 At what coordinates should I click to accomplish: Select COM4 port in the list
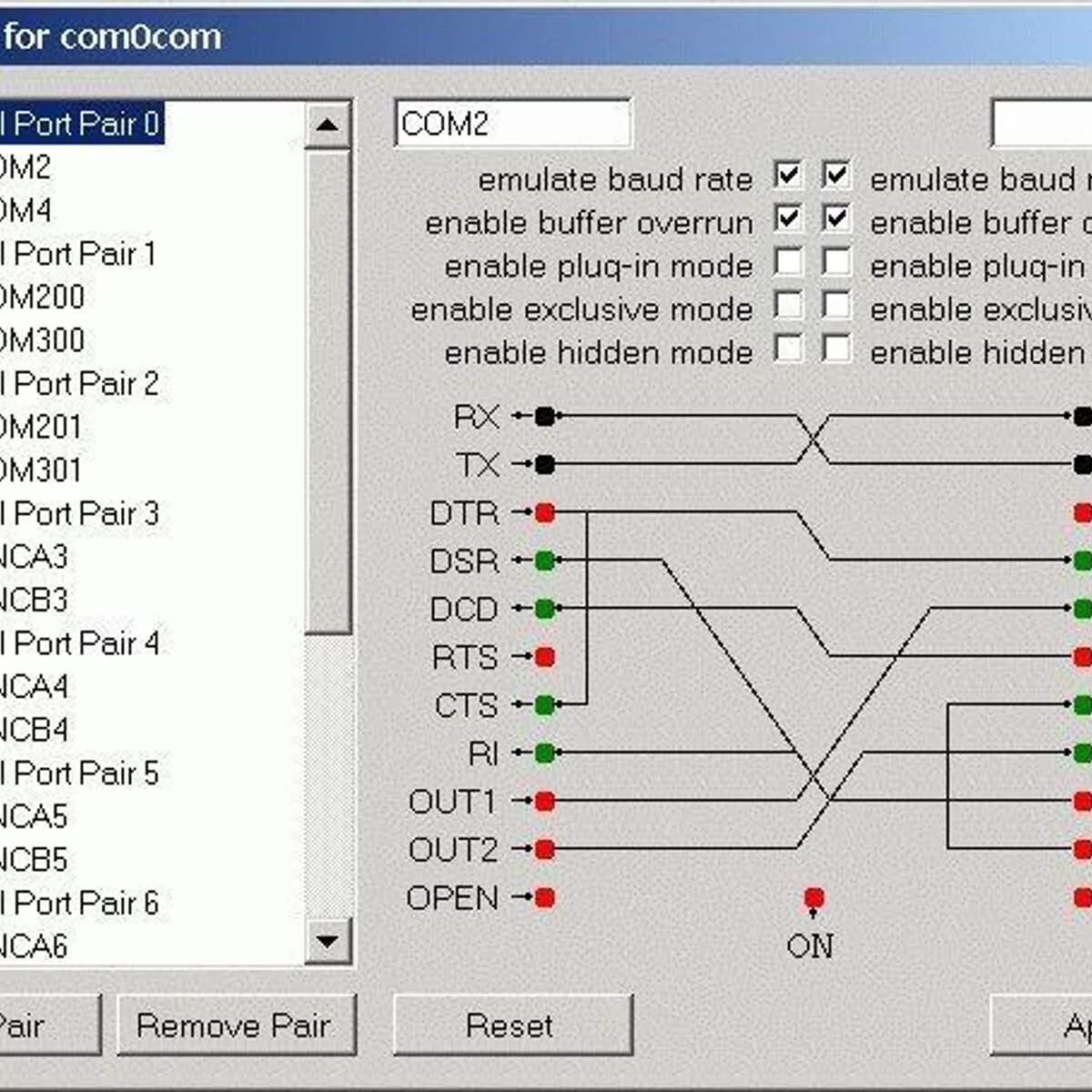[x=26, y=210]
